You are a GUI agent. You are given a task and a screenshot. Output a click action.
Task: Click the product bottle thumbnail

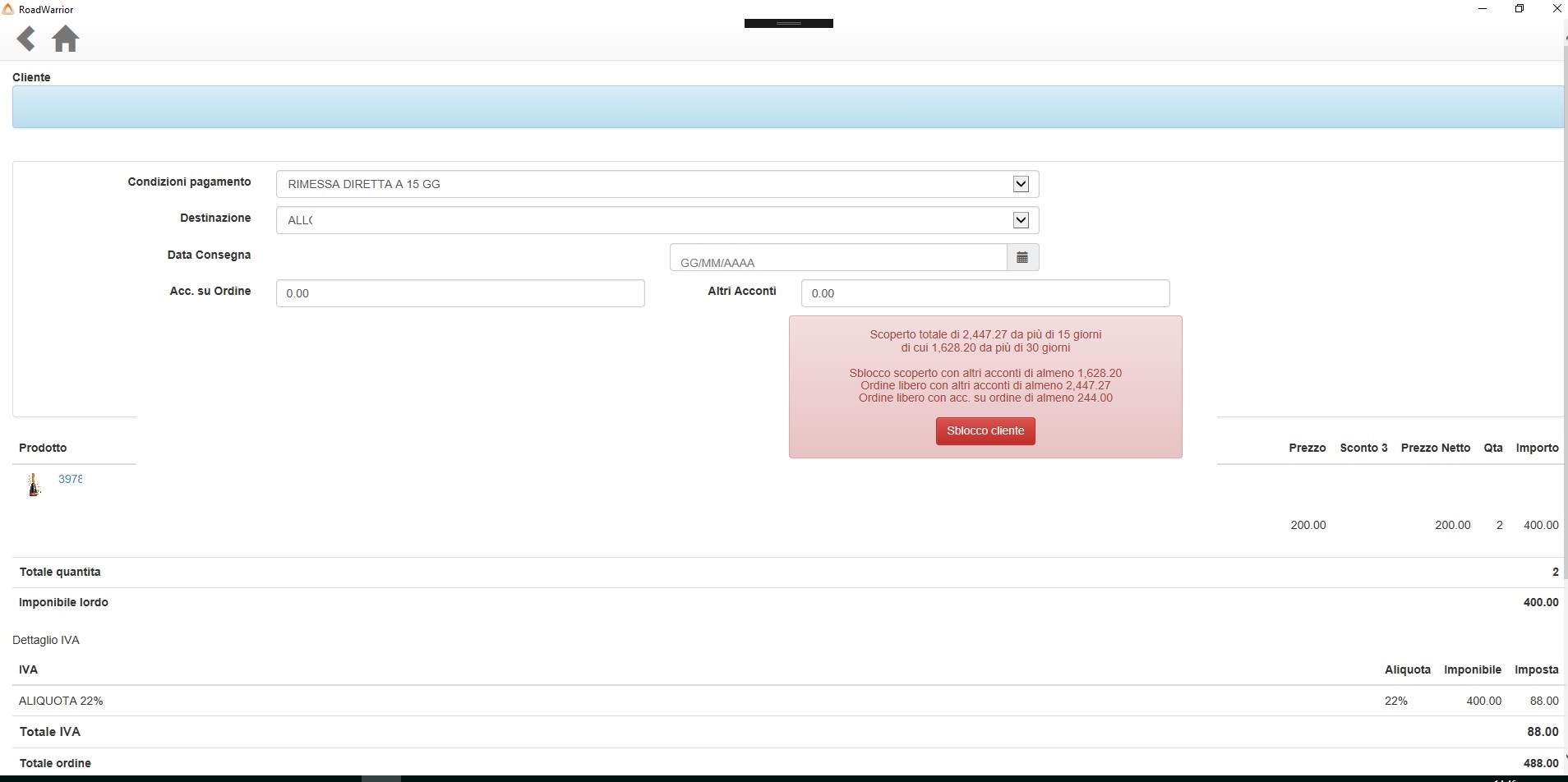click(x=34, y=485)
